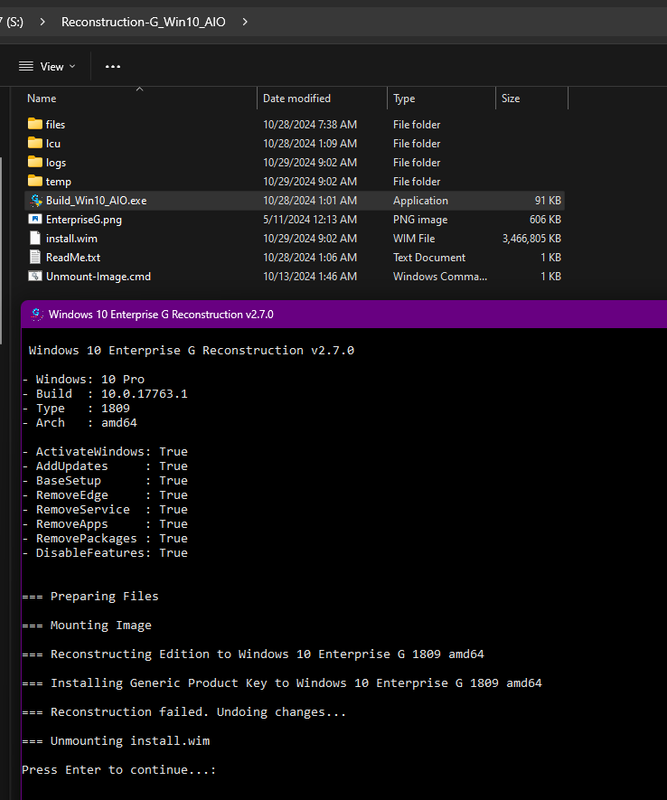Click the 'Press Enter to continue...' prompt
Screen dimensions: 667x800
point(119,770)
